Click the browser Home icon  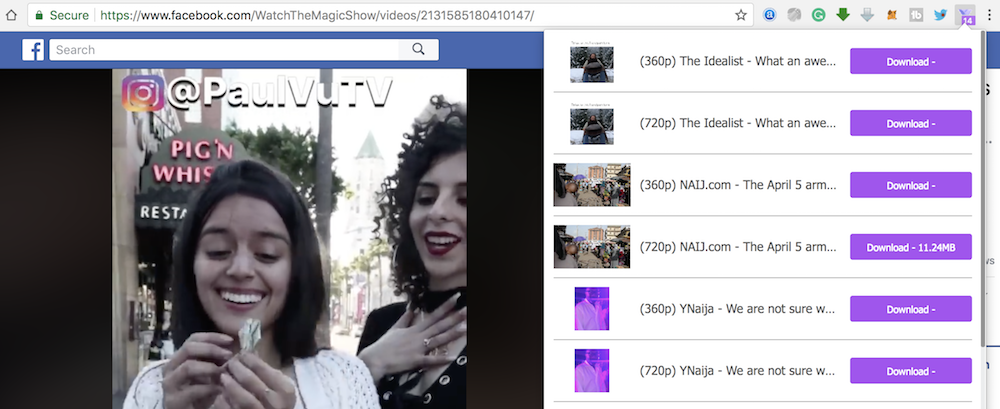(x=11, y=15)
